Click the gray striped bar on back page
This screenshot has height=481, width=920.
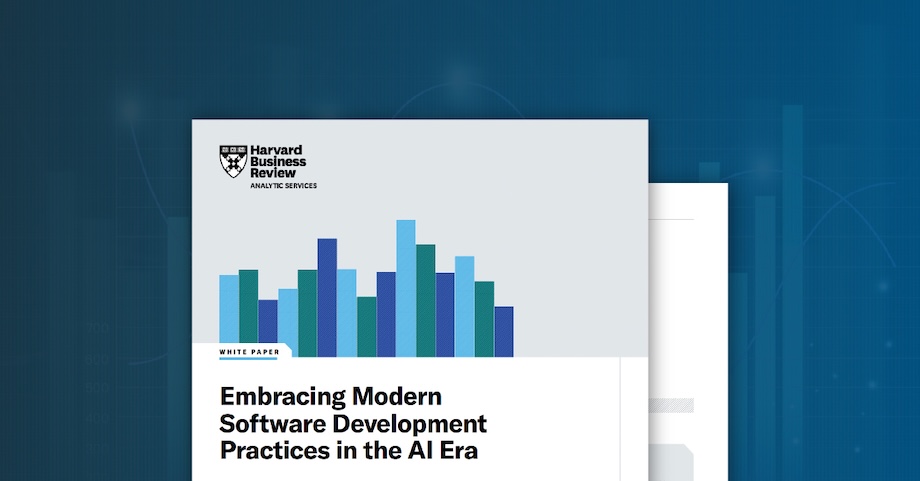[671, 405]
